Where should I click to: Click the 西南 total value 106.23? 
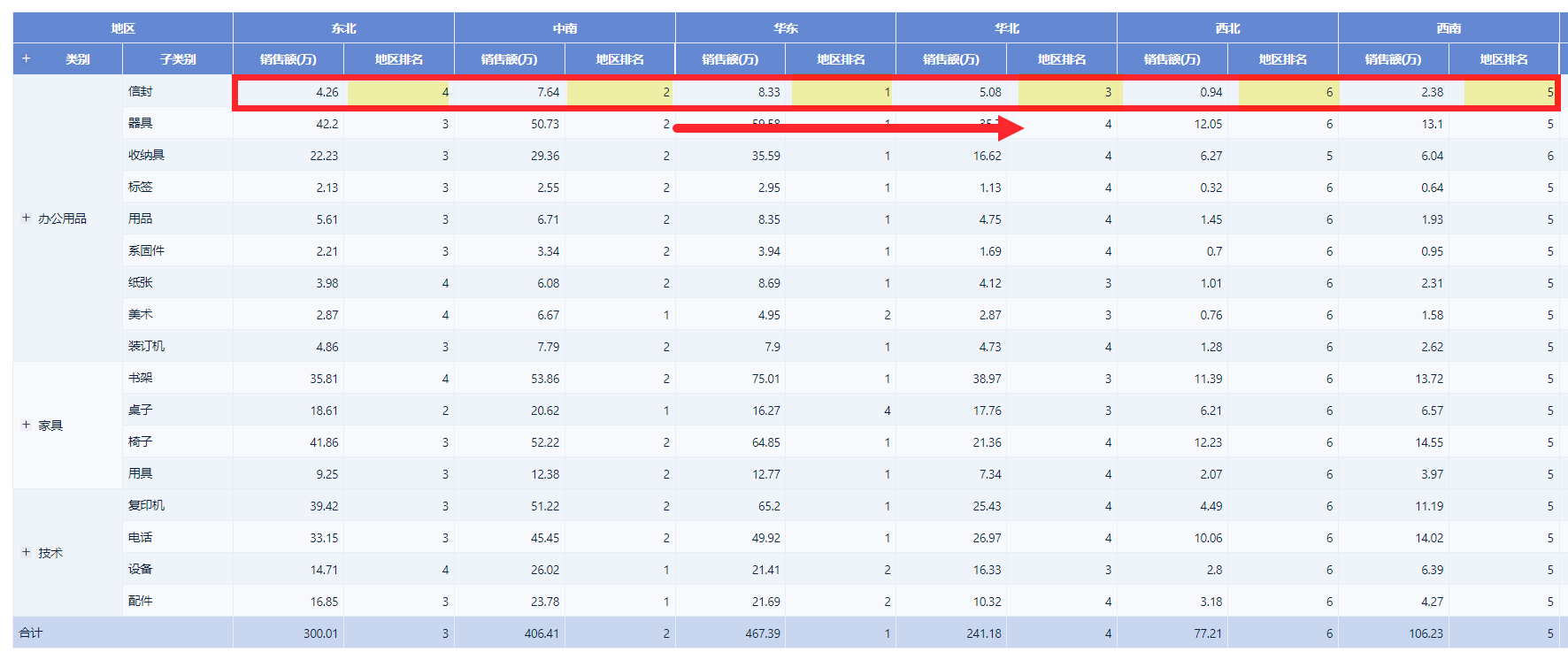pos(1426,633)
